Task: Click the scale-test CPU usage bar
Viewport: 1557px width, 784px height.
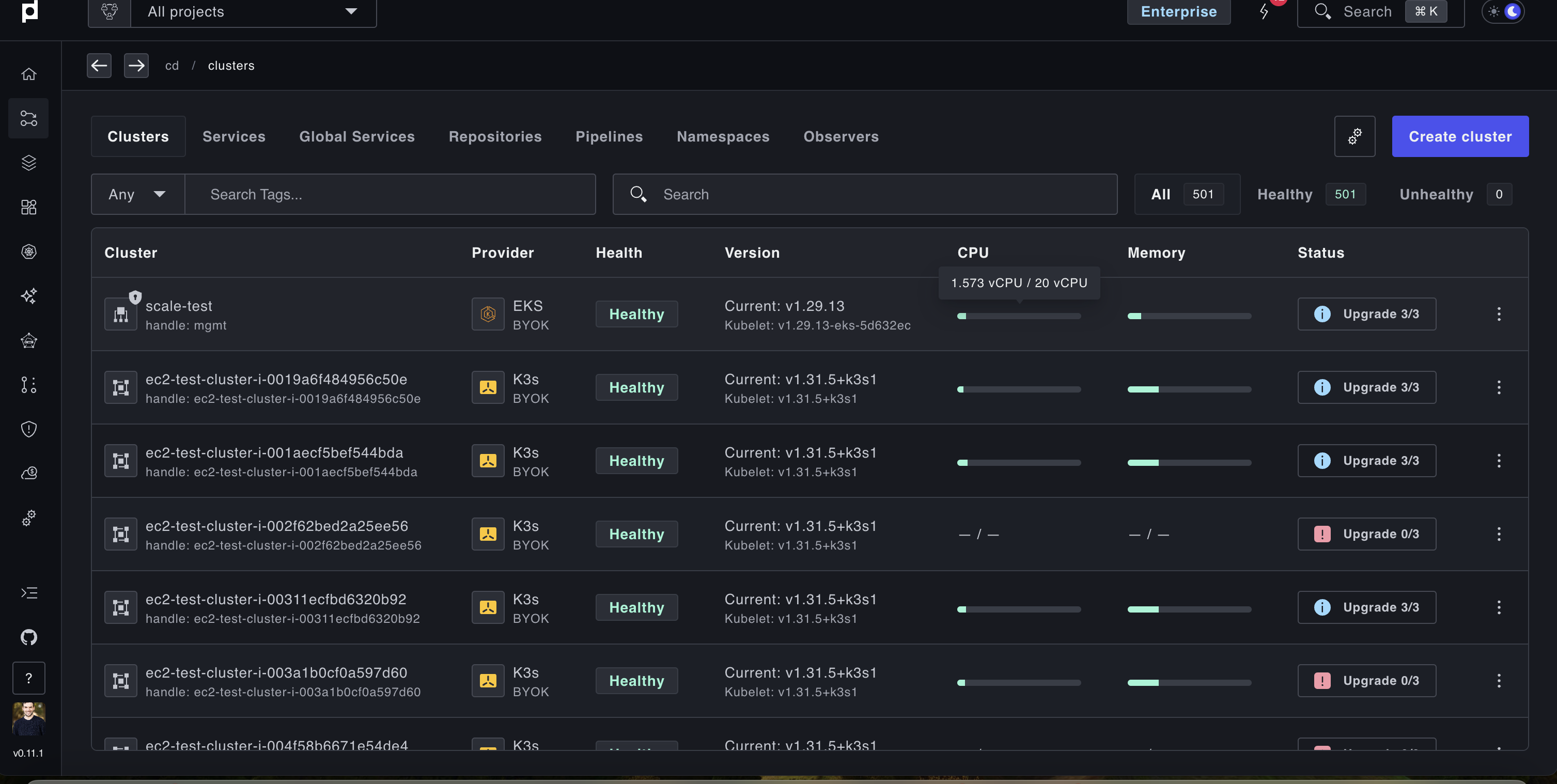Action: pos(1019,316)
